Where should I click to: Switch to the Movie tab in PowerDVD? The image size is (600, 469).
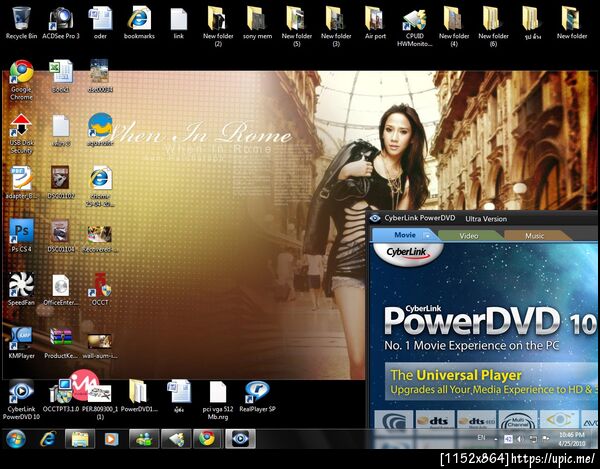click(405, 235)
